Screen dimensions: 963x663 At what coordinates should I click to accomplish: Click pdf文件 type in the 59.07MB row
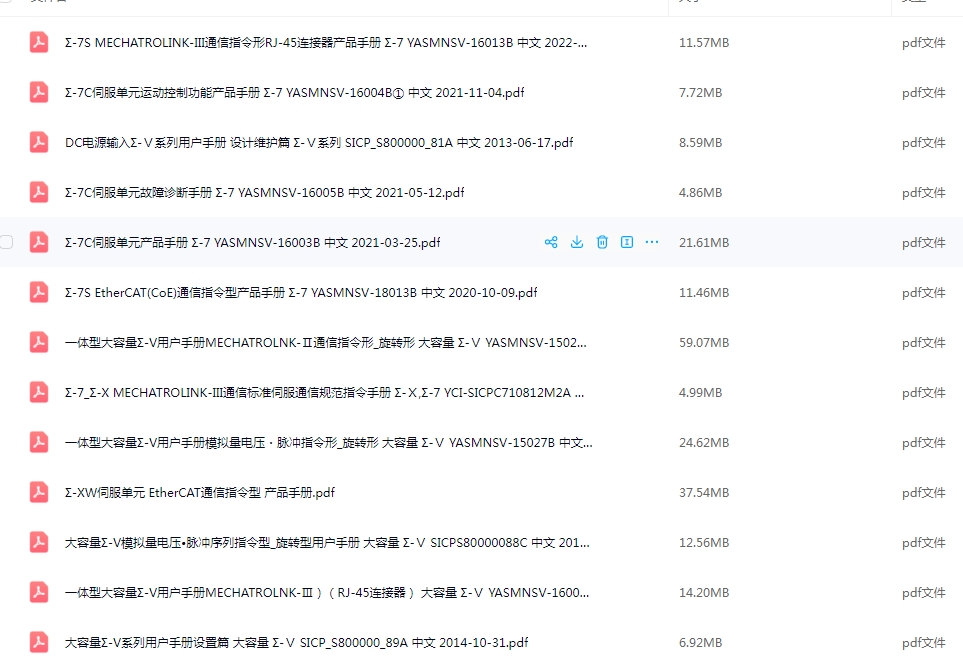924,343
